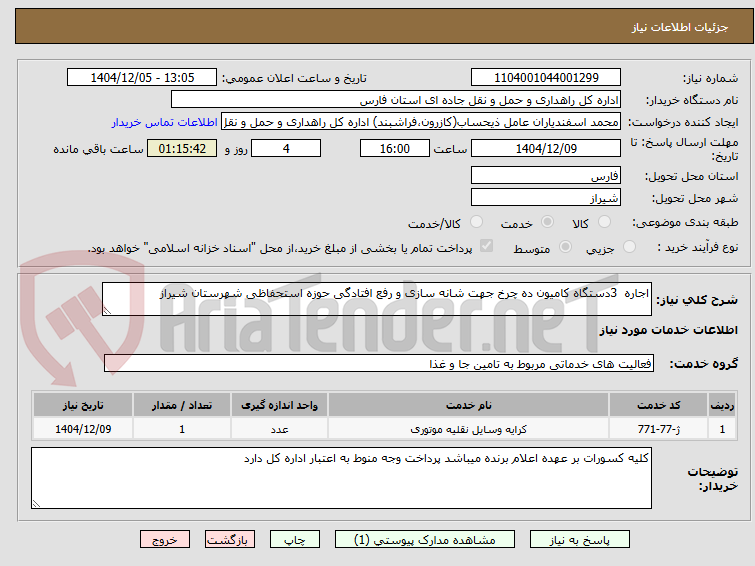Image resolution: width=755 pixels, height=566 pixels.
Task: Click the چاپ print button
Action: point(295,540)
